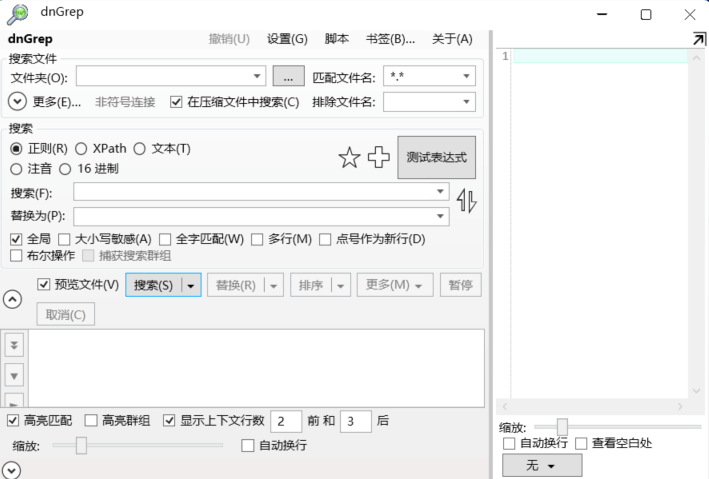Collapse the search options with up chevron
The height and width of the screenshot is (479, 709).
(x=14, y=298)
